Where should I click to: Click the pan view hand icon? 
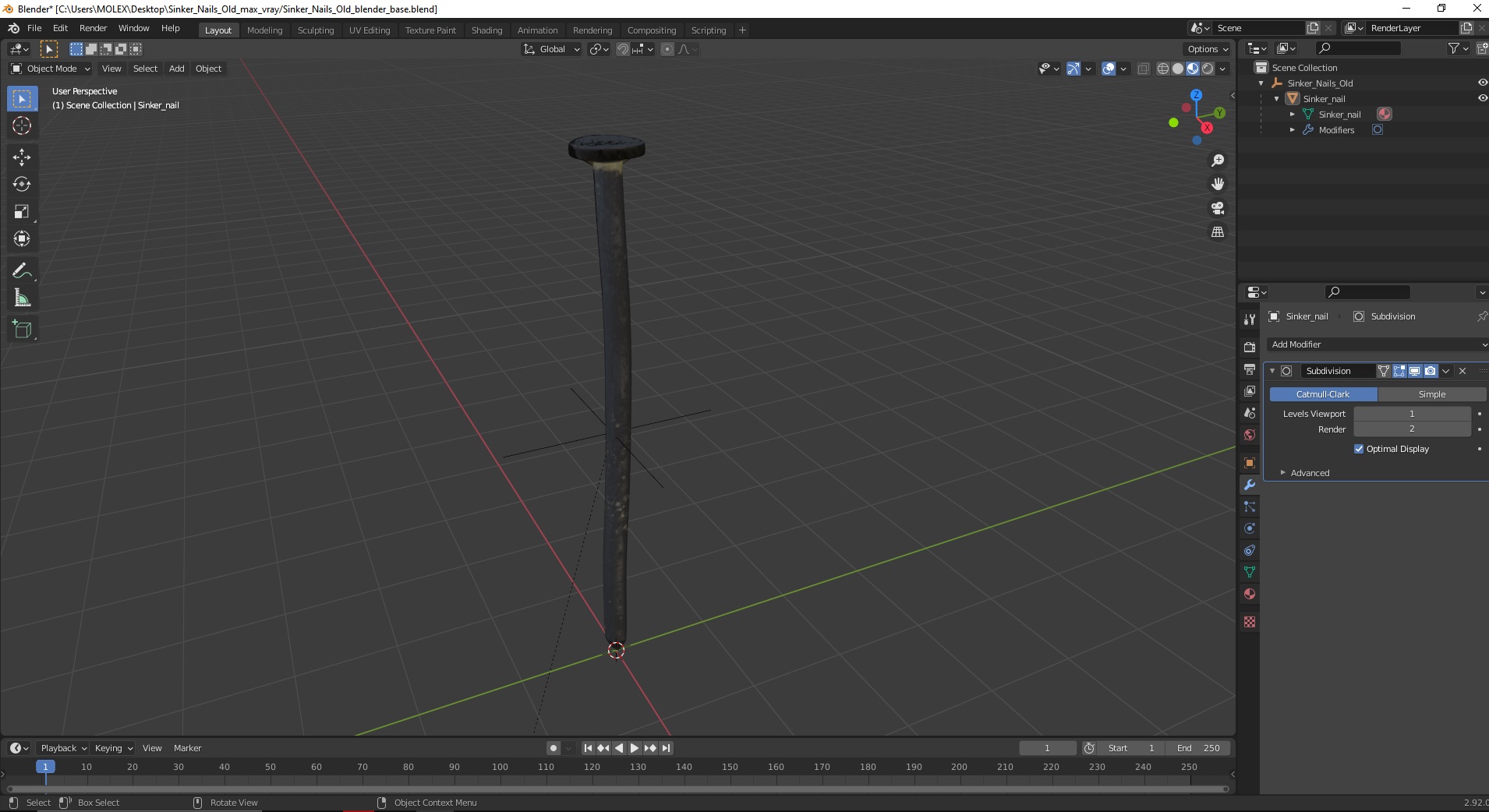[x=1217, y=184]
